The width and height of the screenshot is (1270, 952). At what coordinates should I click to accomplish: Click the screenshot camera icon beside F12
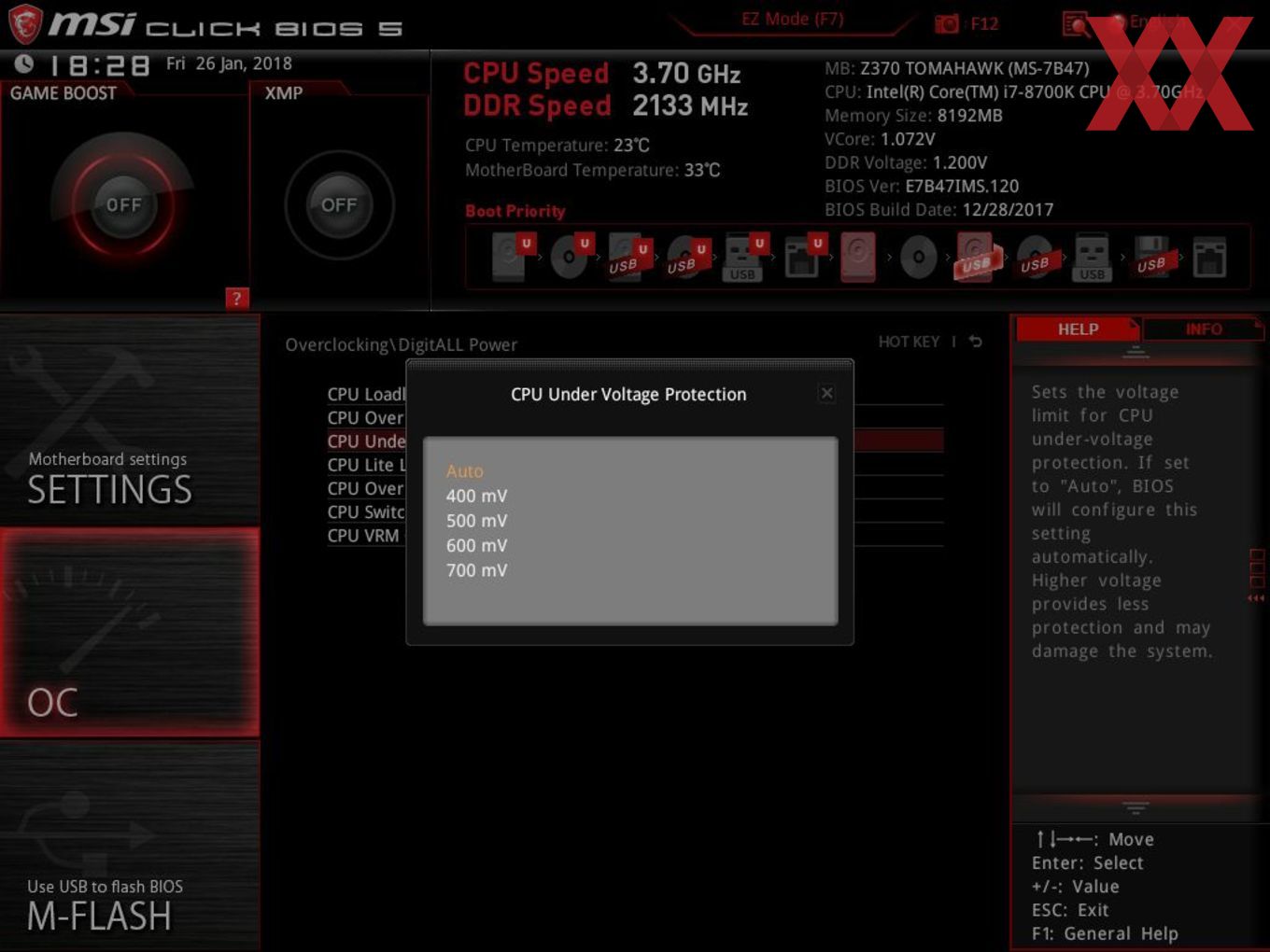click(x=947, y=23)
